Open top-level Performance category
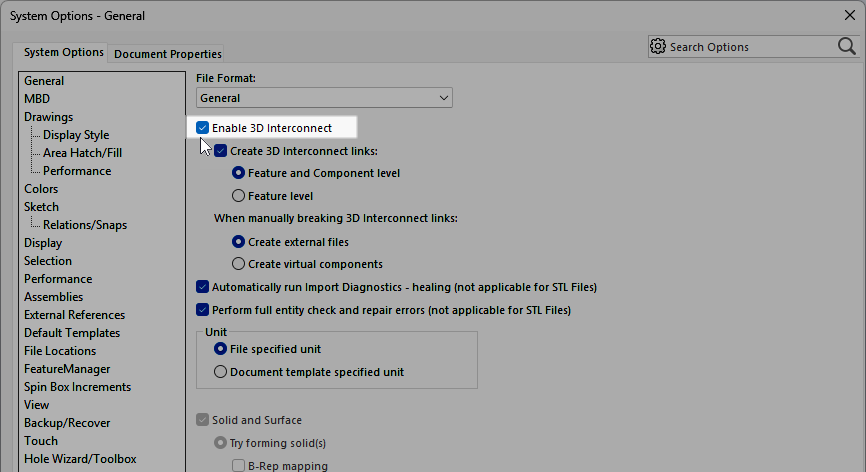The width and height of the screenshot is (866, 472). click(58, 279)
